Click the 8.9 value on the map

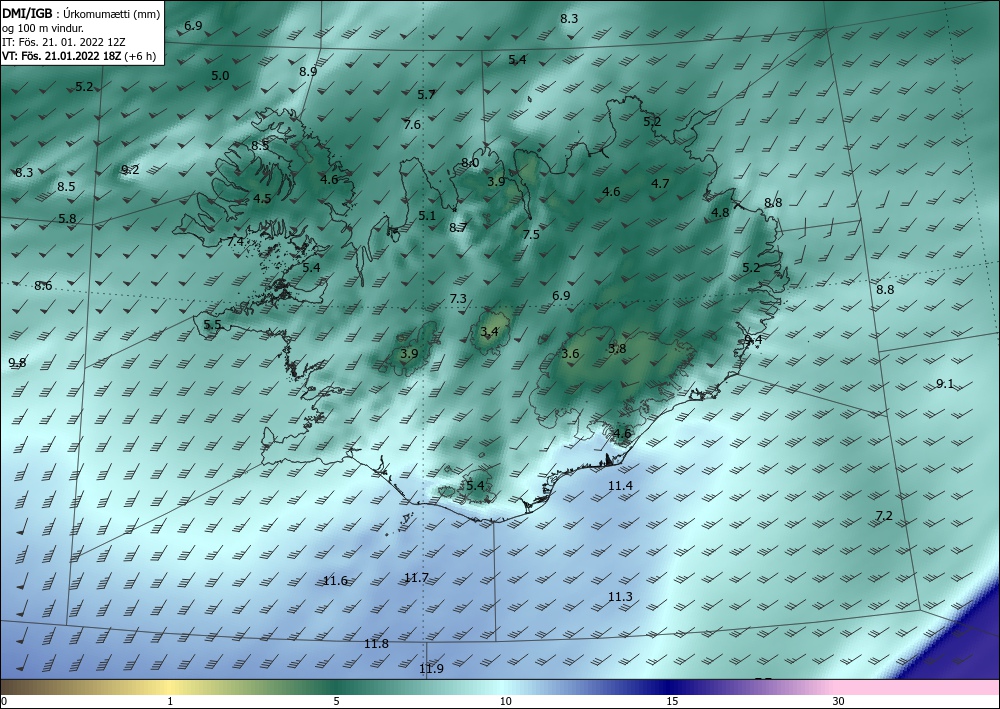(308, 71)
